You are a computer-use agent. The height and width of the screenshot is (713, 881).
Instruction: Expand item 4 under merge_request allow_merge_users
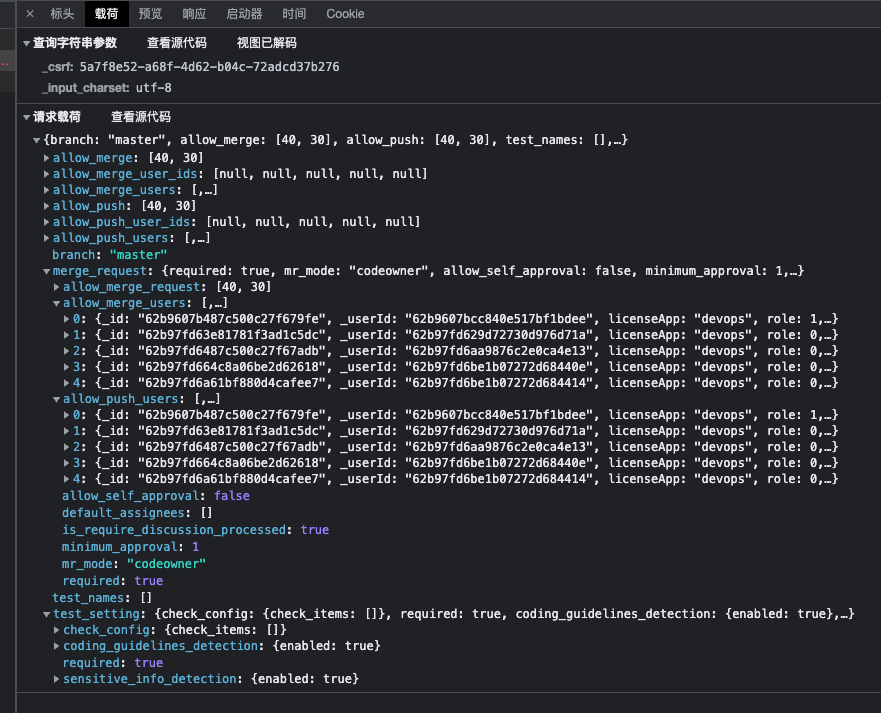coord(67,383)
